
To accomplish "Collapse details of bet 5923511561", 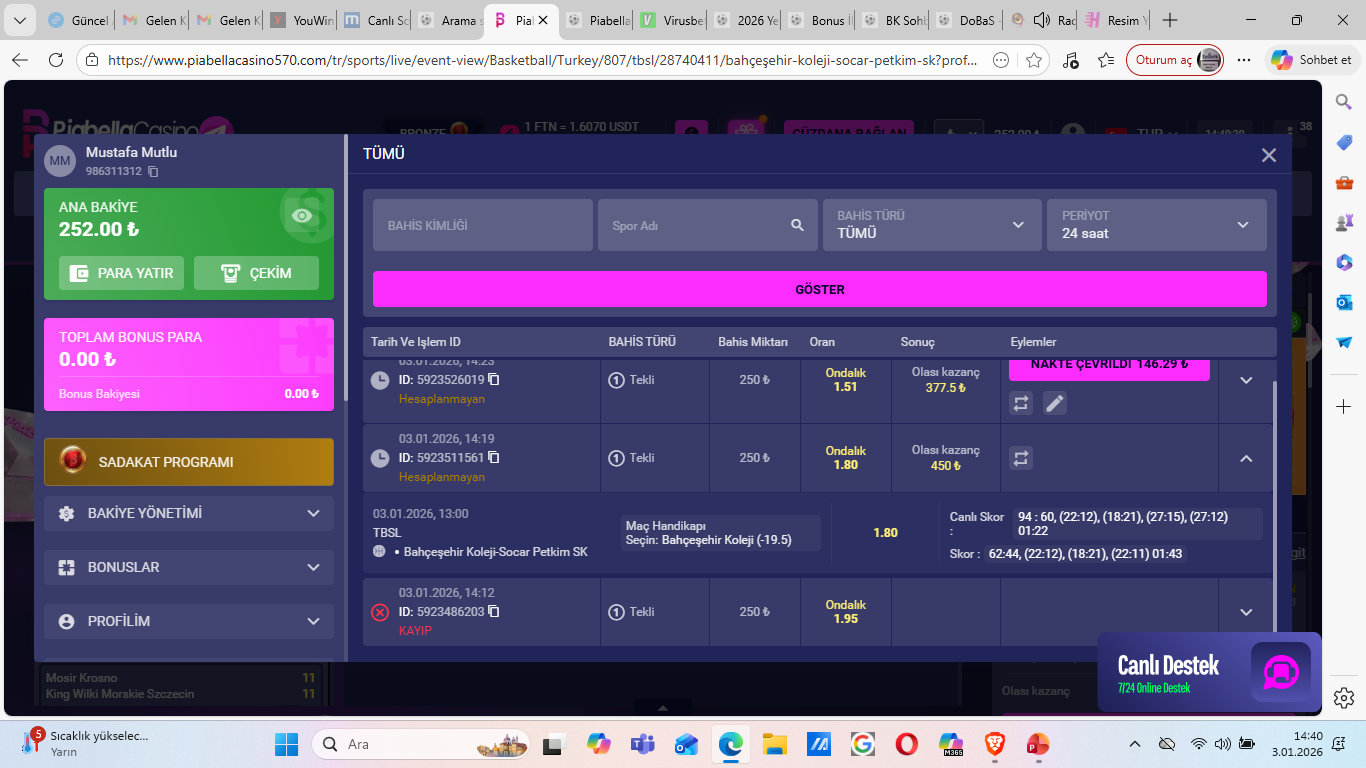I will coord(1246,458).
